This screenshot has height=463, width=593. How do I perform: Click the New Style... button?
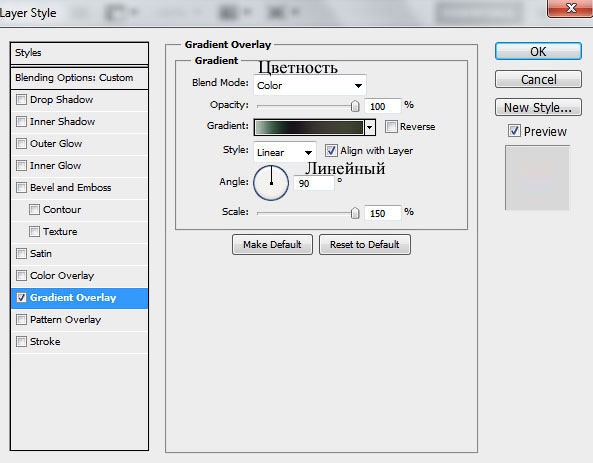(x=538, y=107)
